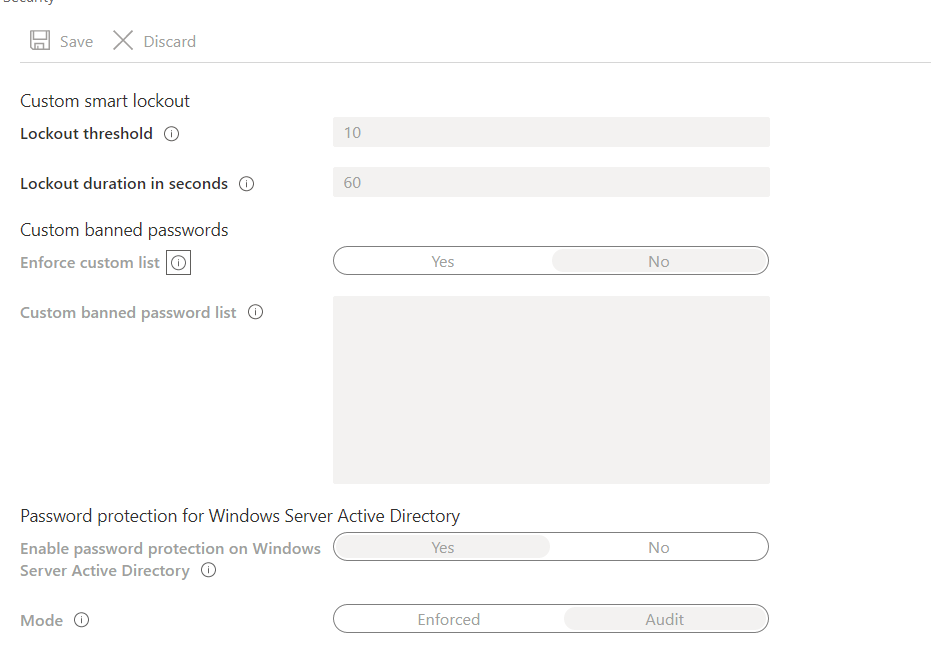This screenshot has height=671, width=931.
Task: Click info icon after Server Active Directory label
Action: point(208,570)
